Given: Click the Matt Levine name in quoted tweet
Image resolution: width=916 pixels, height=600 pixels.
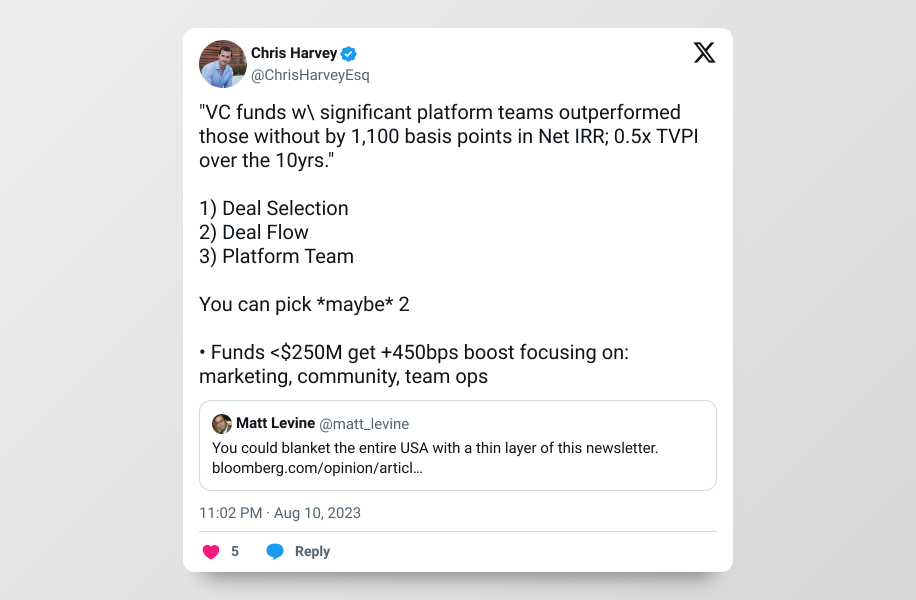Looking at the screenshot, I should click(x=275, y=423).
